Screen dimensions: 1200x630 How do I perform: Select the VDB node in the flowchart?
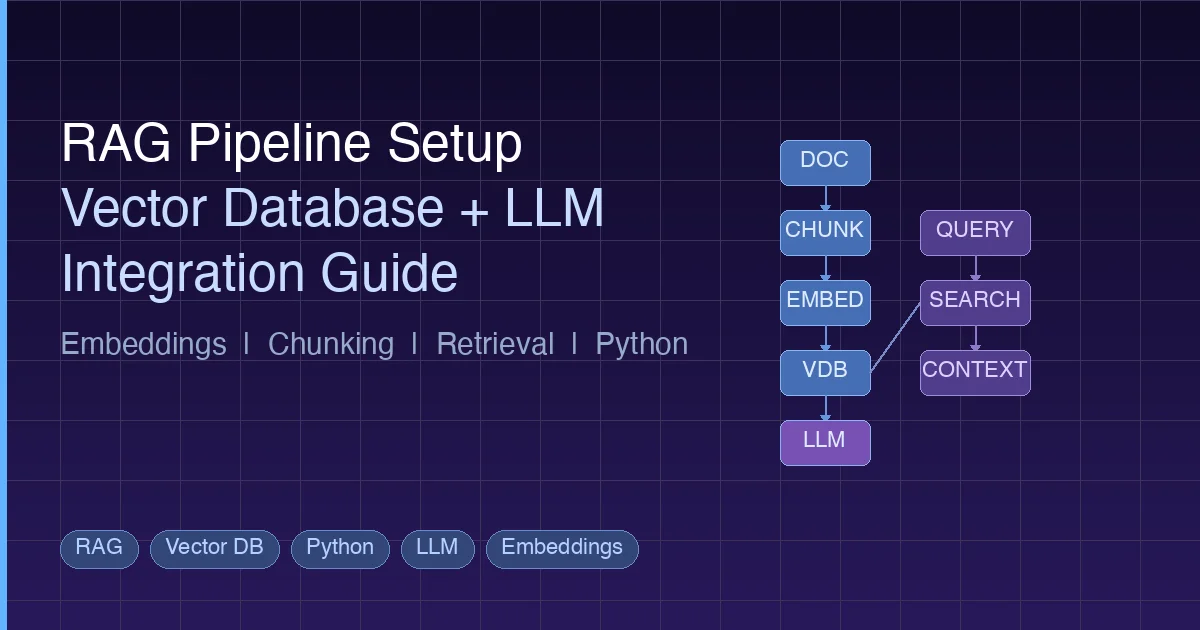point(825,372)
